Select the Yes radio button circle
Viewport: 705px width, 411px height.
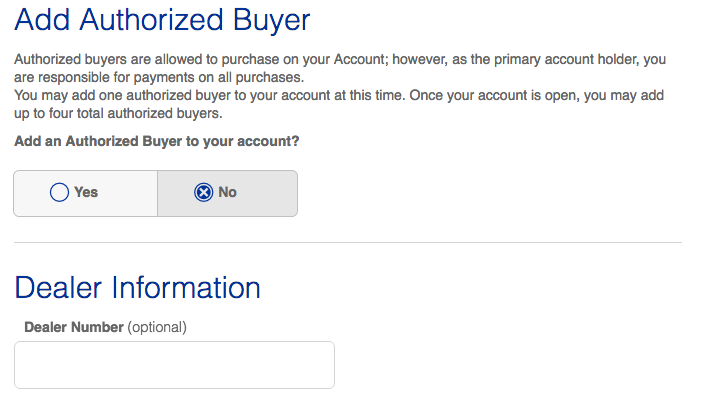pyautogui.click(x=59, y=192)
